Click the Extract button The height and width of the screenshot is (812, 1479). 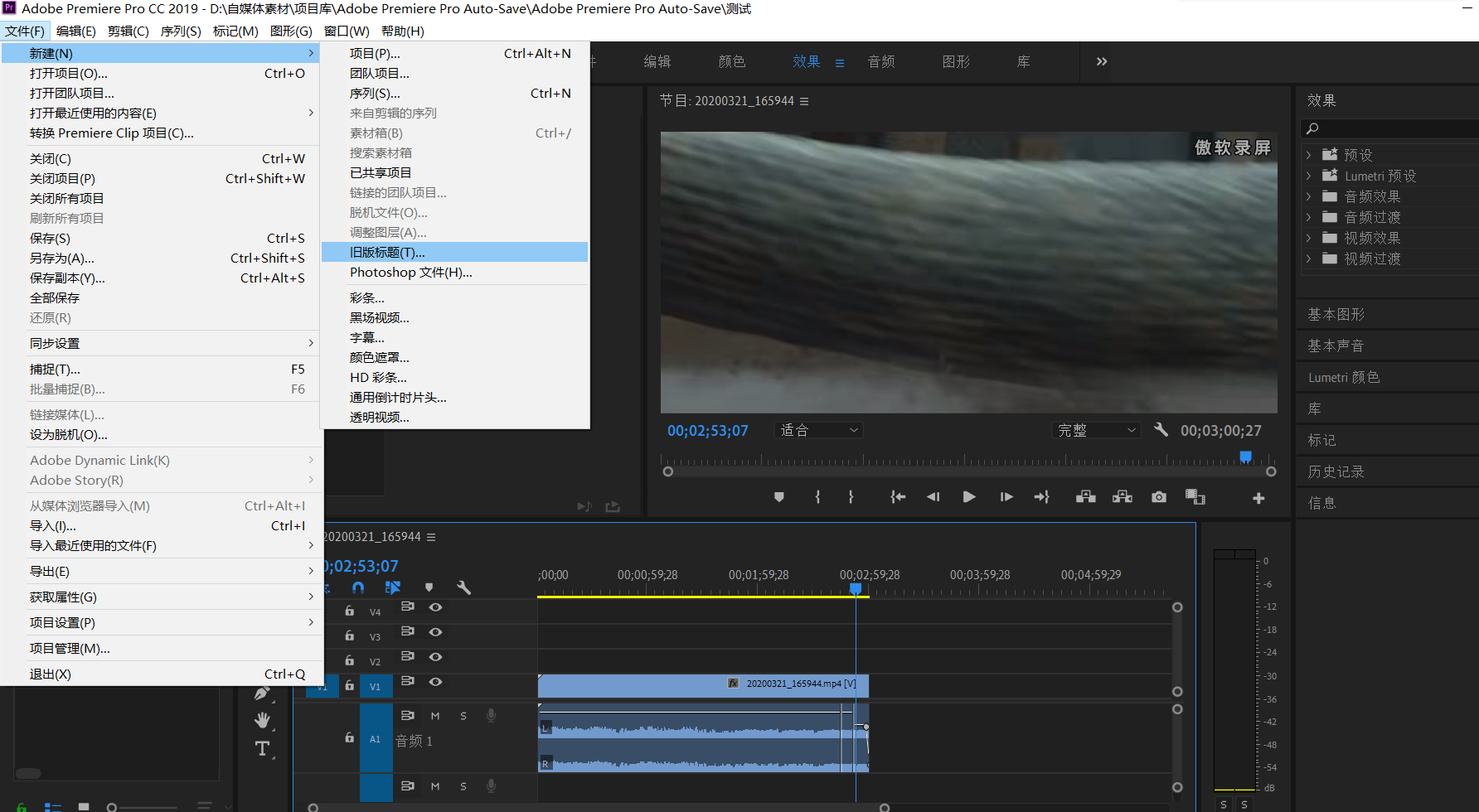1122,497
